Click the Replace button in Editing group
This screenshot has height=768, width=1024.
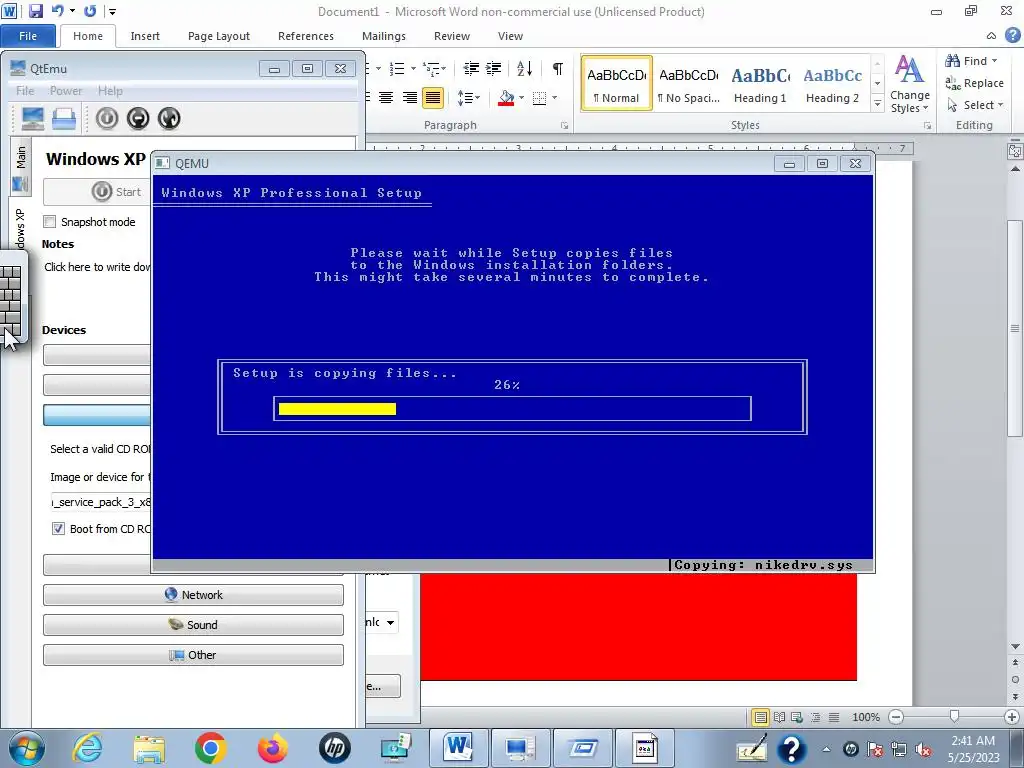[974, 83]
